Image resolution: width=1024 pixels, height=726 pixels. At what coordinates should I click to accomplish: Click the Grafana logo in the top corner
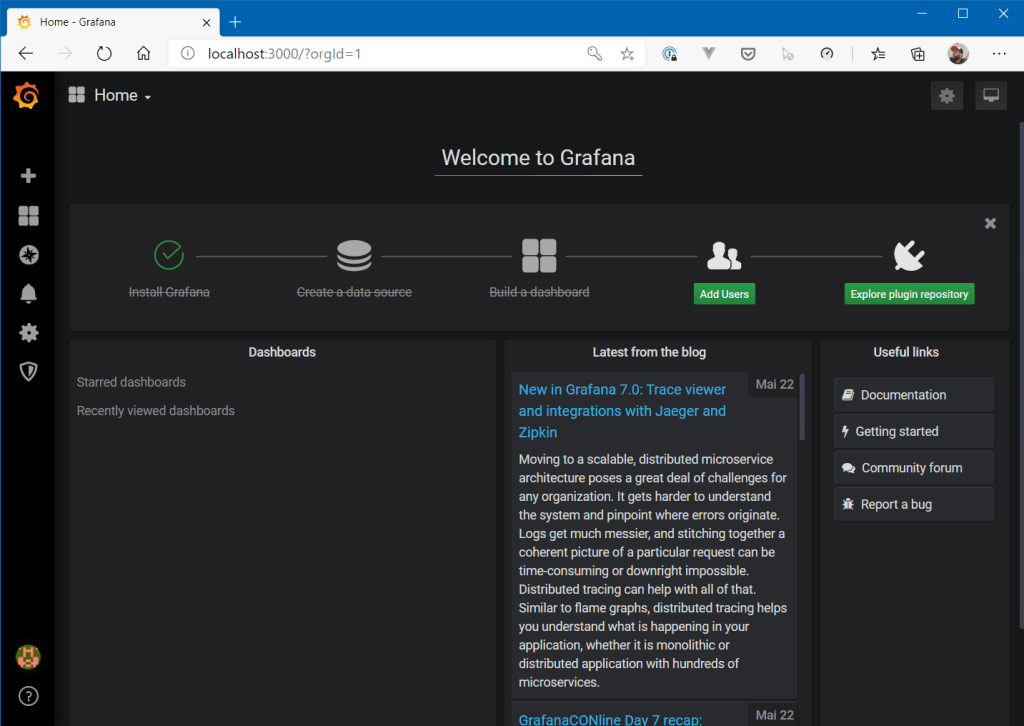point(26,95)
